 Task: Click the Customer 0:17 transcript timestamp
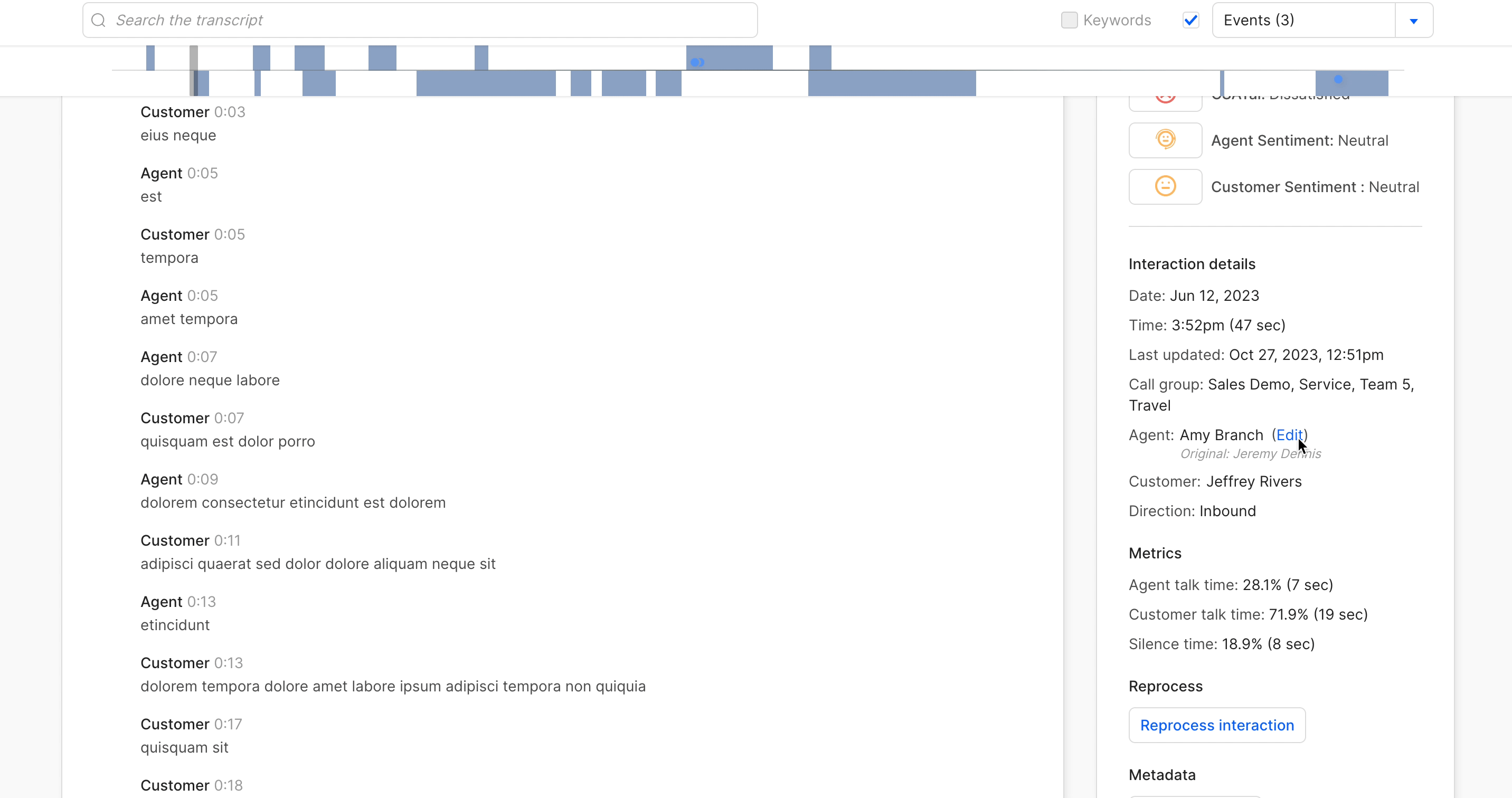click(x=228, y=724)
